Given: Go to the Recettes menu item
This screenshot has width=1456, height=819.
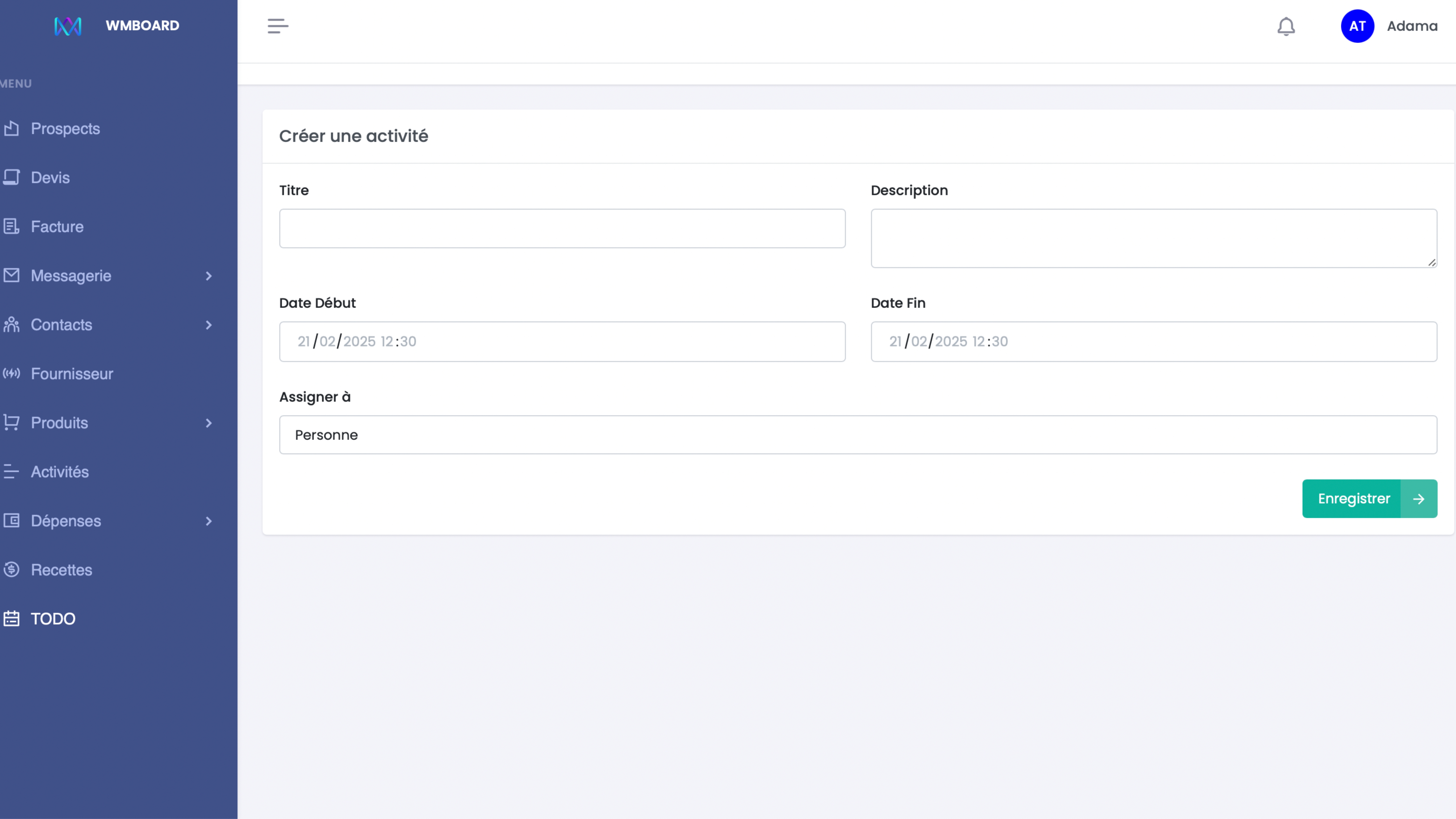Looking at the screenshot, I should coord(62,570).
